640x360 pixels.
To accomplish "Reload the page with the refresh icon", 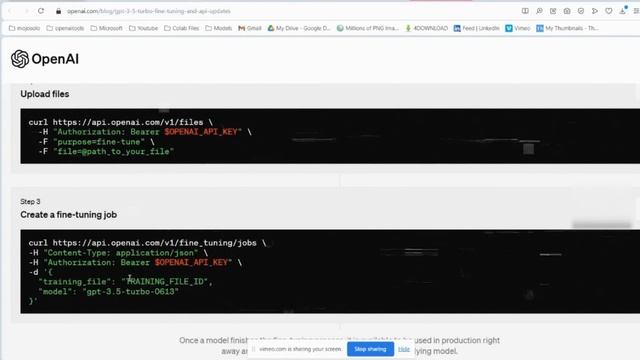I will click(x=41, y=11).
